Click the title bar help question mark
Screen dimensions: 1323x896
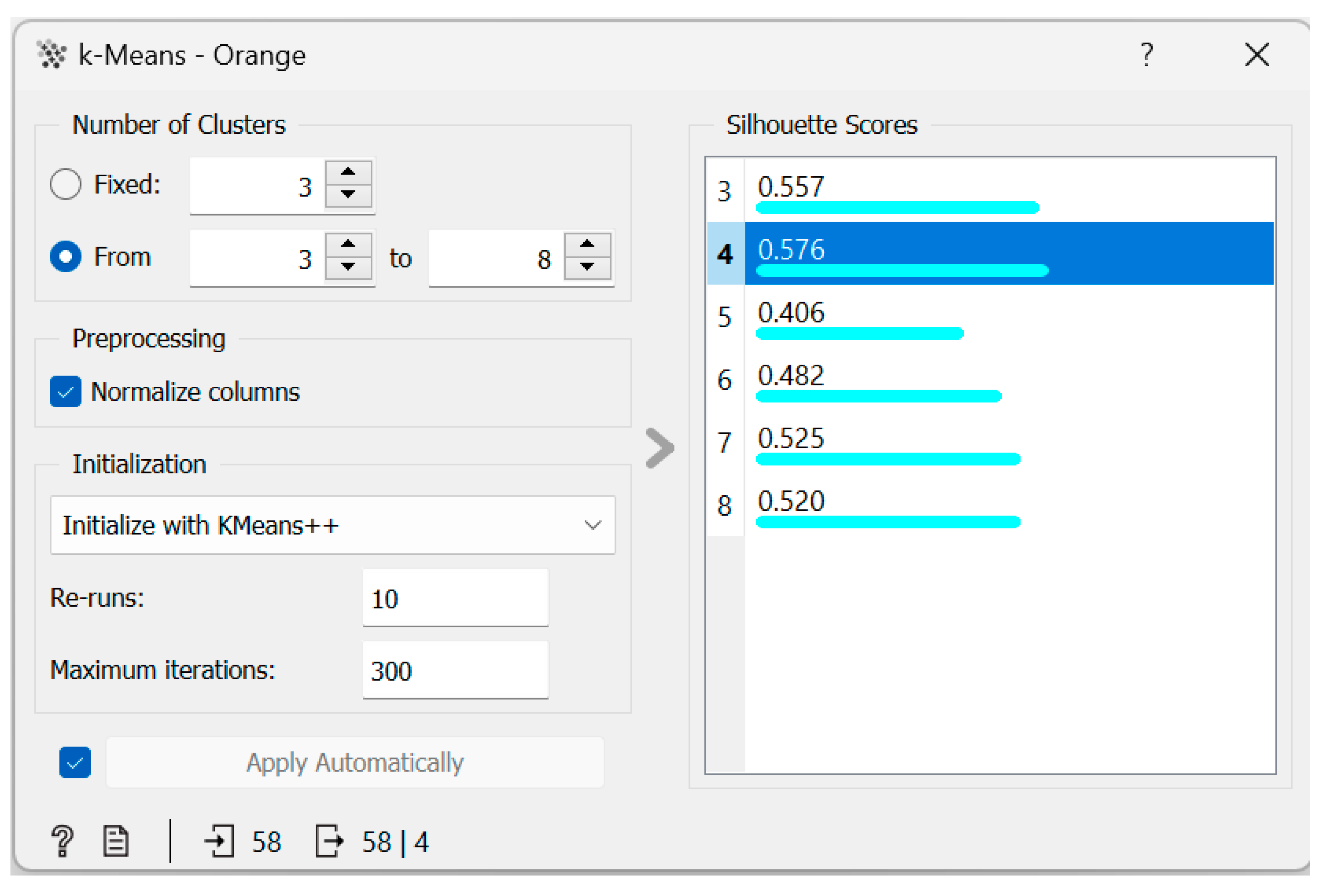pyautogui.click(x=1147, y=55)
